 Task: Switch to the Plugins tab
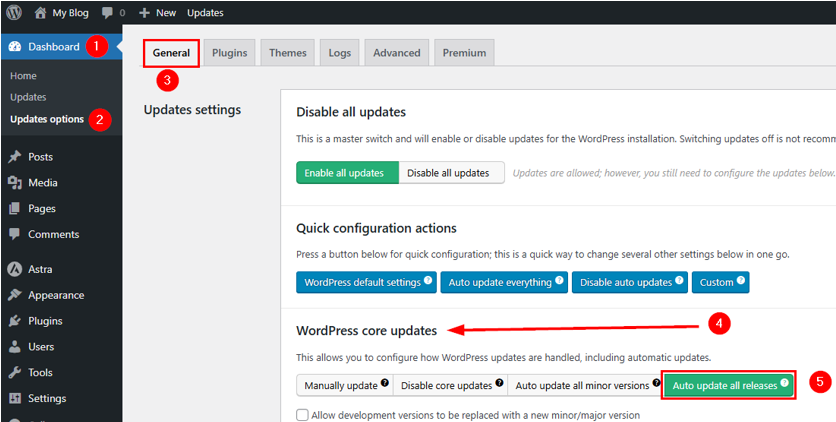coord(230,53)
